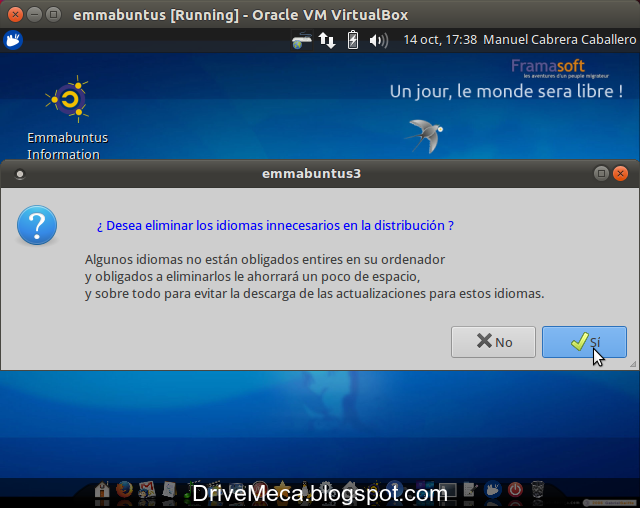
Task: Close the emmabuntus3 dialog
Action: (620, 173)
